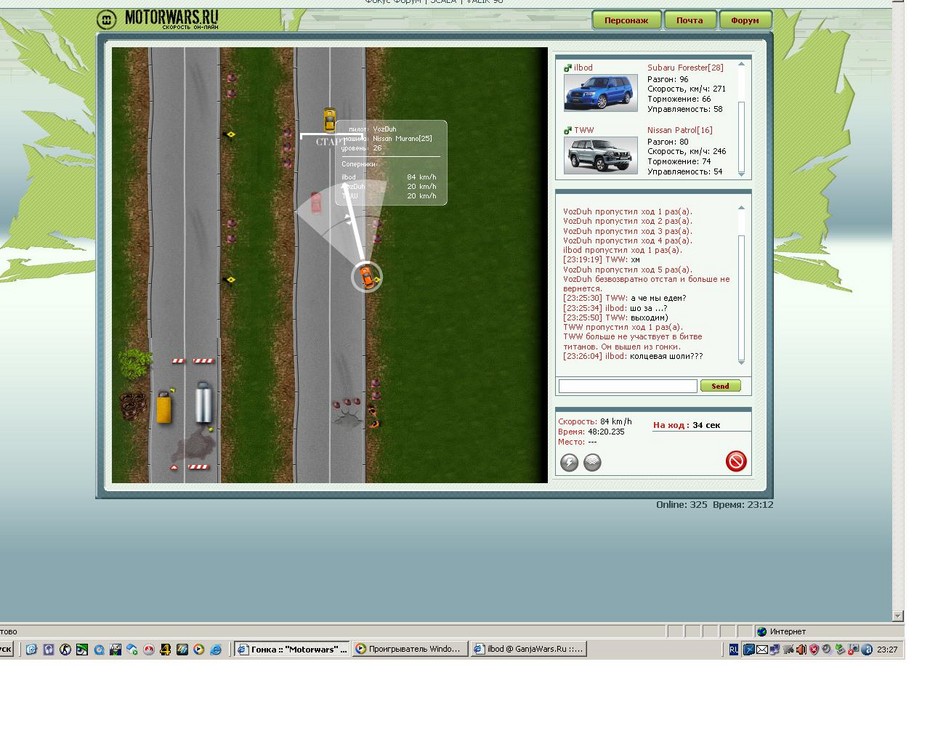
Task: Click the chat log scroll down arrow
Action: click(741, 361)
